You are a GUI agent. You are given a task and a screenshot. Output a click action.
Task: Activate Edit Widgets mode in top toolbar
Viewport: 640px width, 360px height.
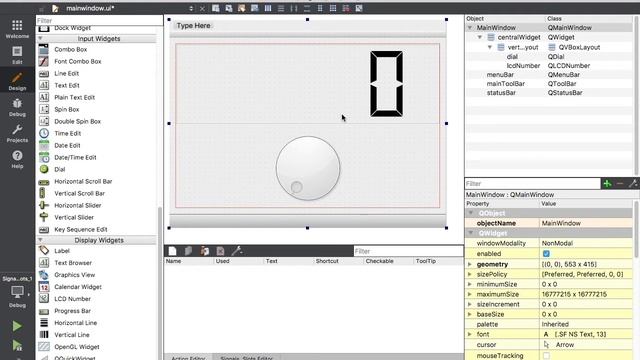click(216, 8)
